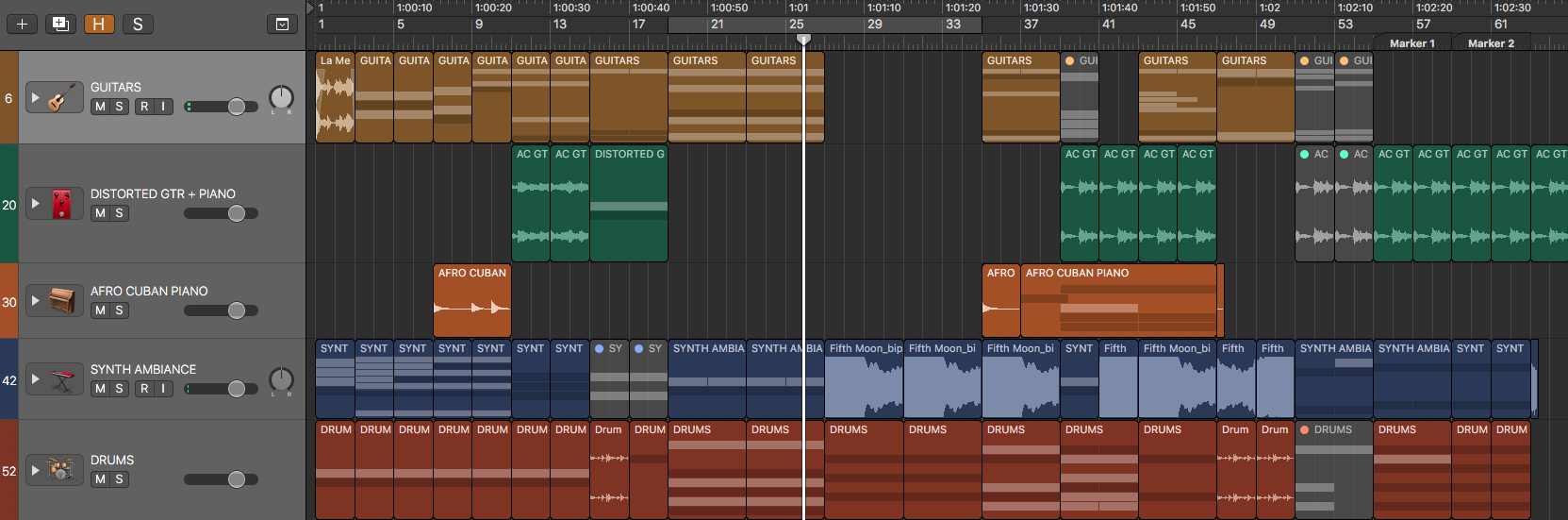Solo the DISTORTED GTR + PIANO track
The width and height of the screenshot is (1568, 520).
click(x=119, y=213)
